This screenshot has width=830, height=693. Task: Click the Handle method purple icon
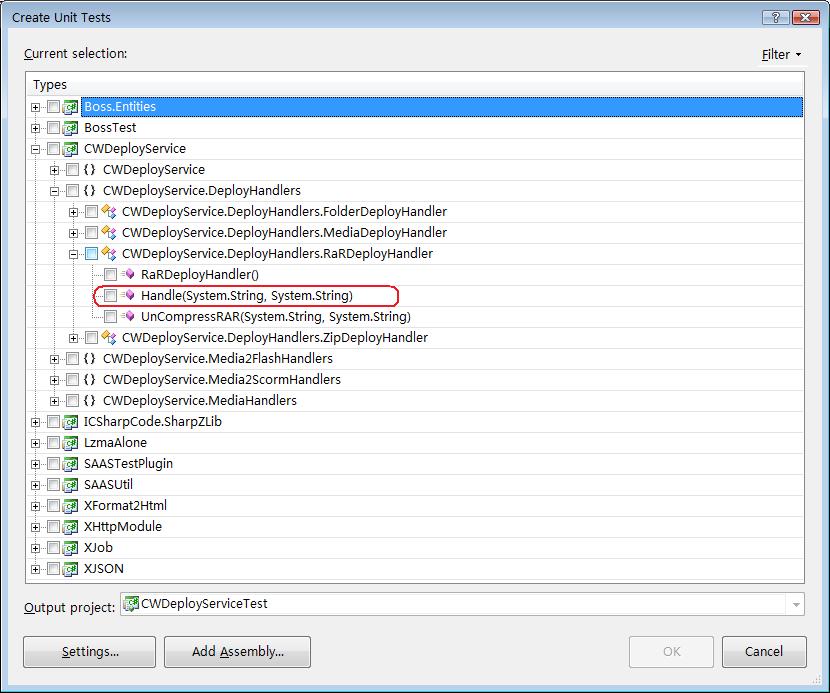point(128,295)
